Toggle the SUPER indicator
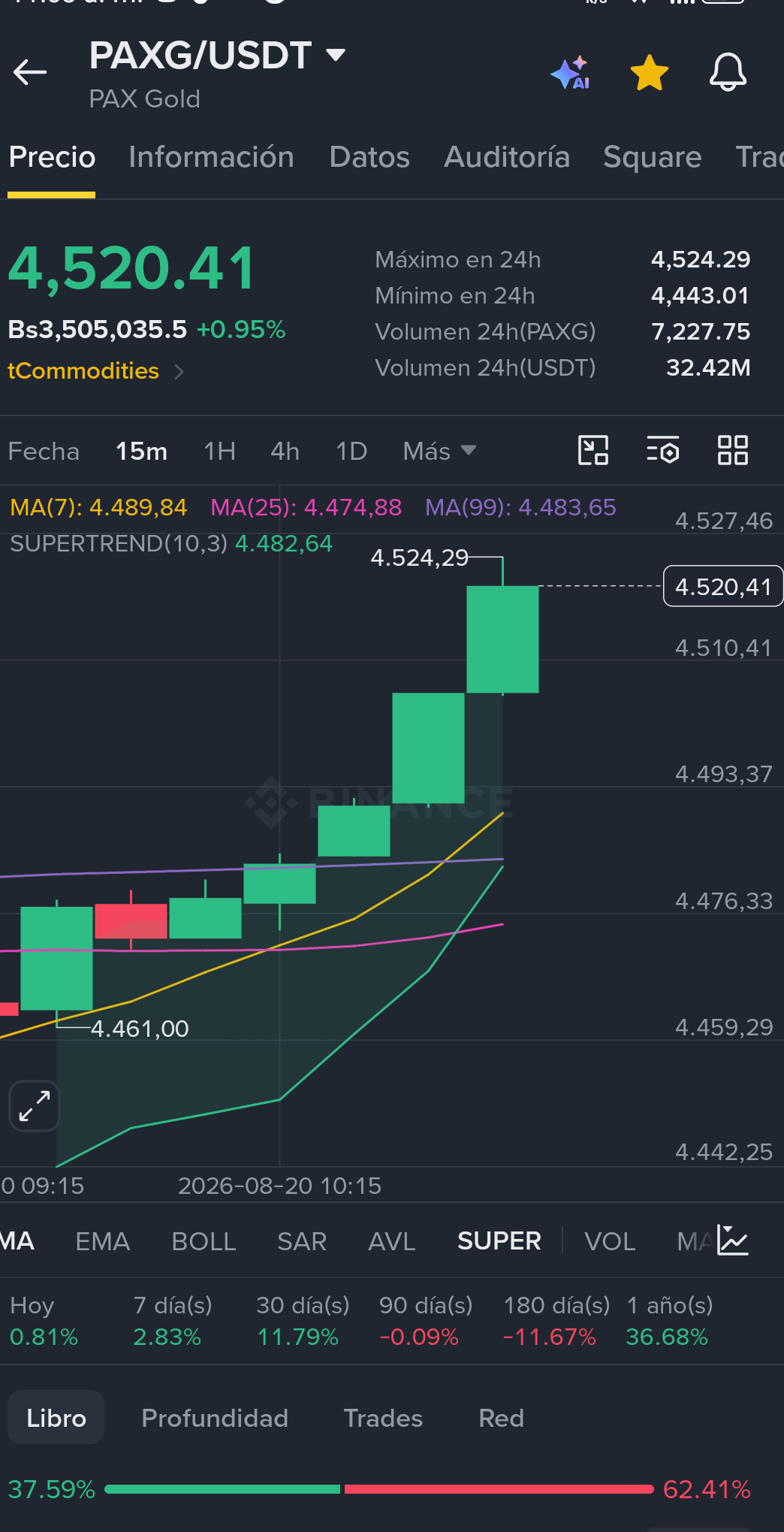Image resolution: width=784 pixels, height=1532 pixels. 499,1241
